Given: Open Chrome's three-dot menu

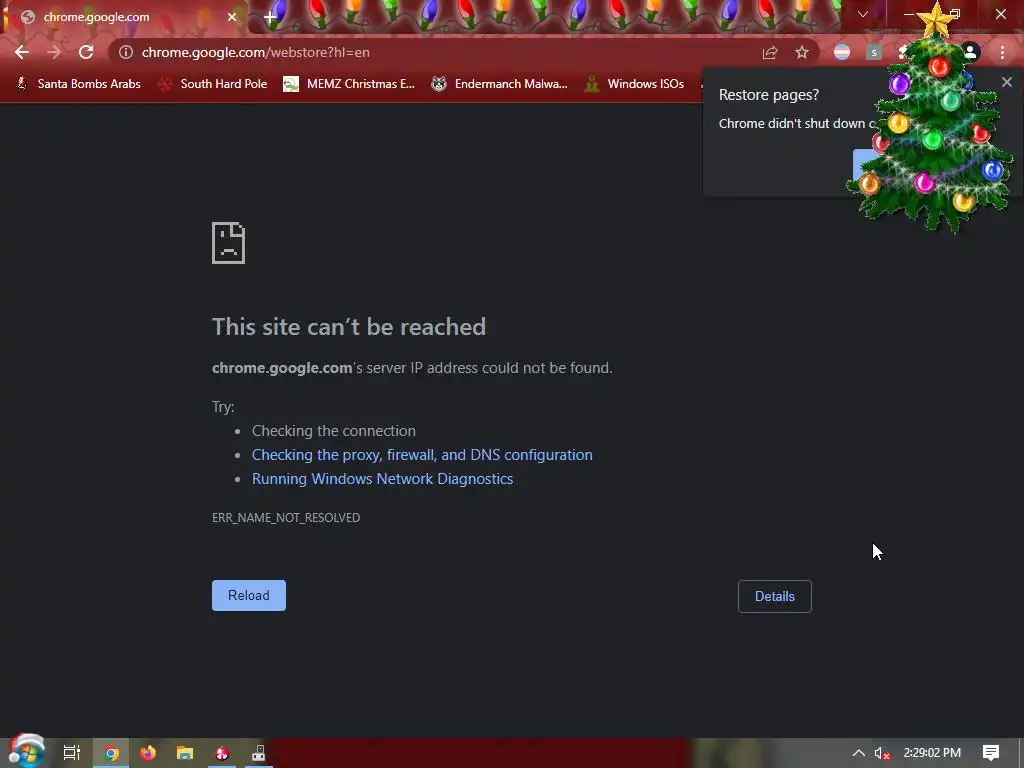Looking at the screenshot, I should (1002, 52).
